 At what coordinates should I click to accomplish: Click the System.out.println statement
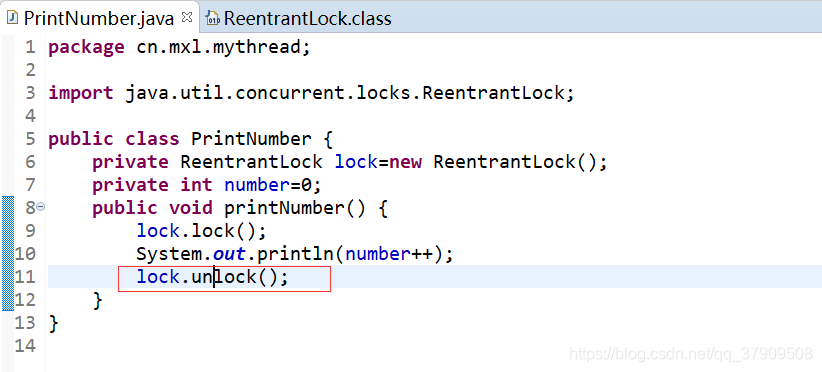click(x=295, y=254)
